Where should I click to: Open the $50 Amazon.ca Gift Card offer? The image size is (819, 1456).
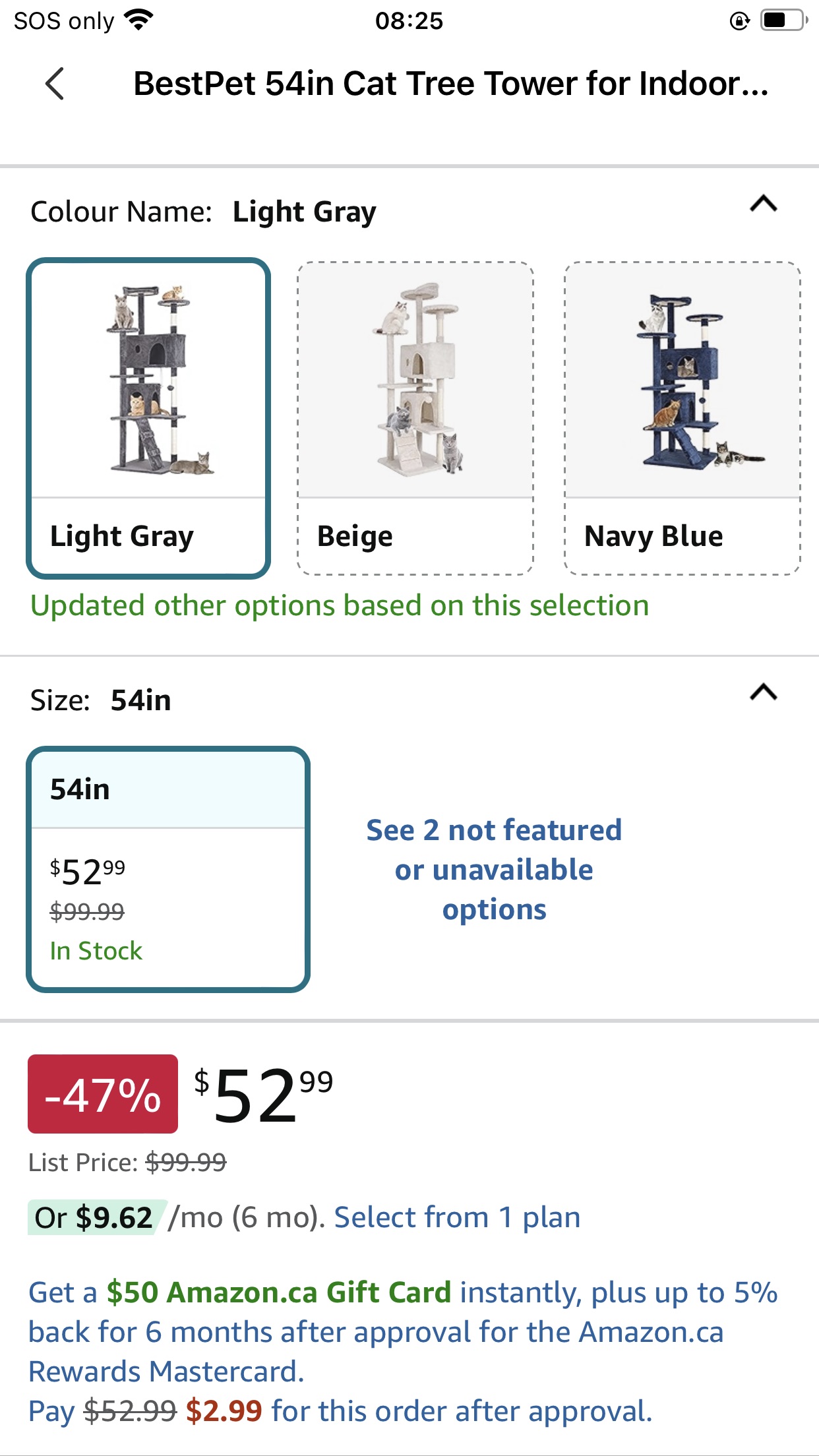click(279, 1292)
